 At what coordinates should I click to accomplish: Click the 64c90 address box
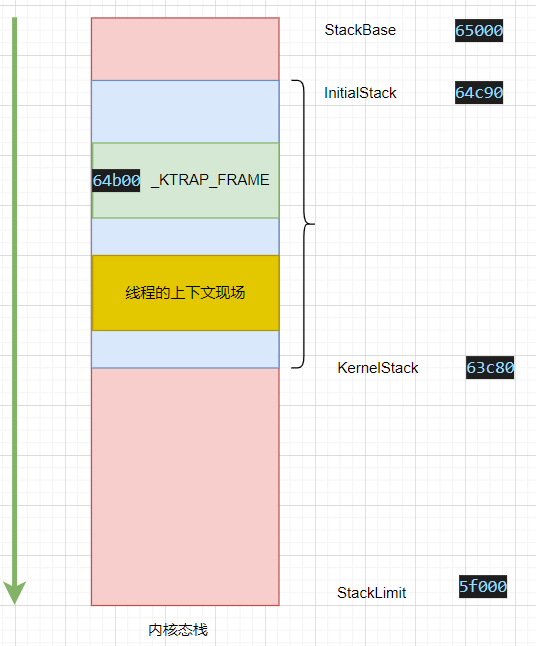pyautogui.click(x=479, y=93)
